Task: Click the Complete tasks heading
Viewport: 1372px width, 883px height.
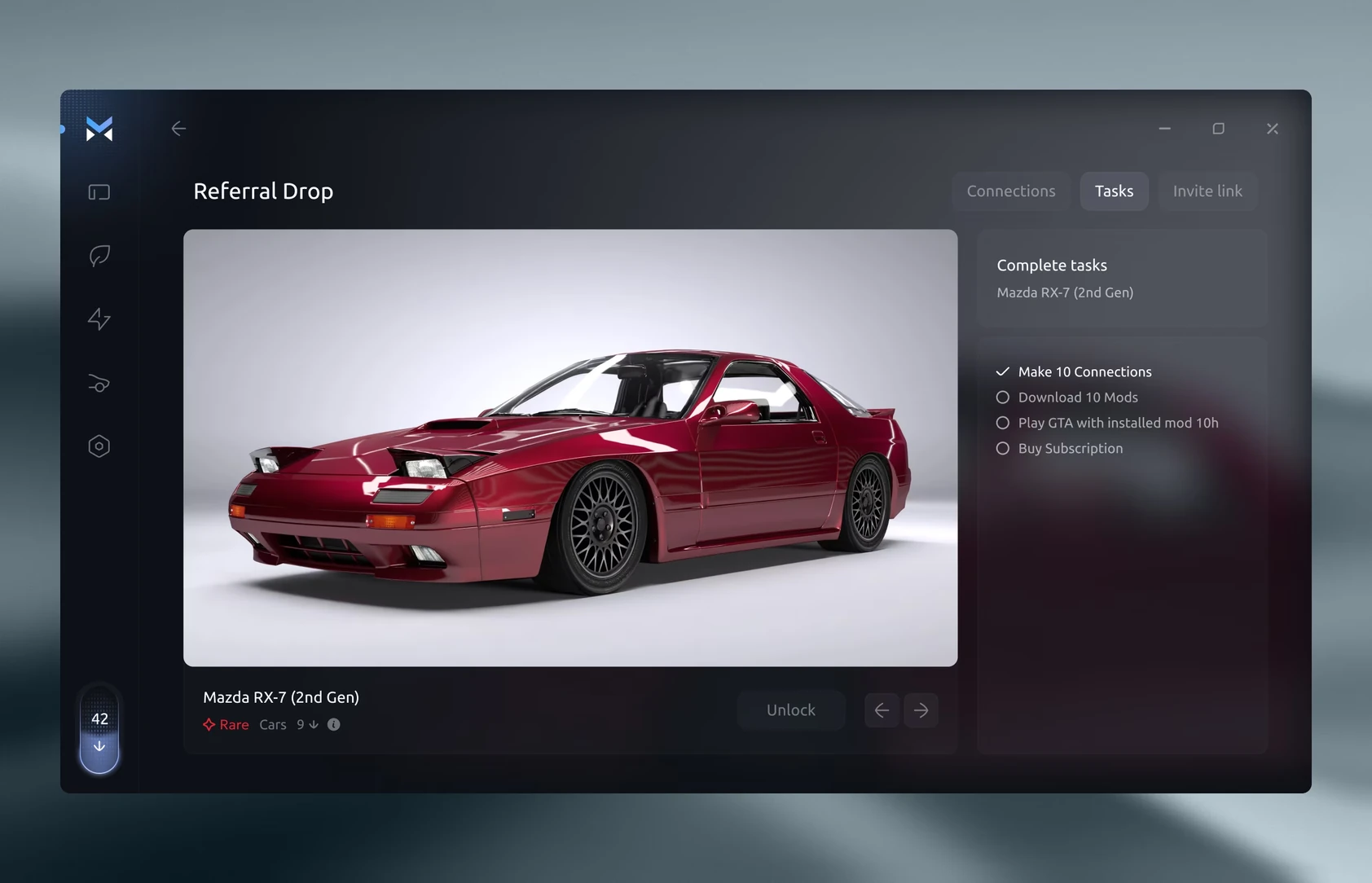Action: coord(1052,266)
